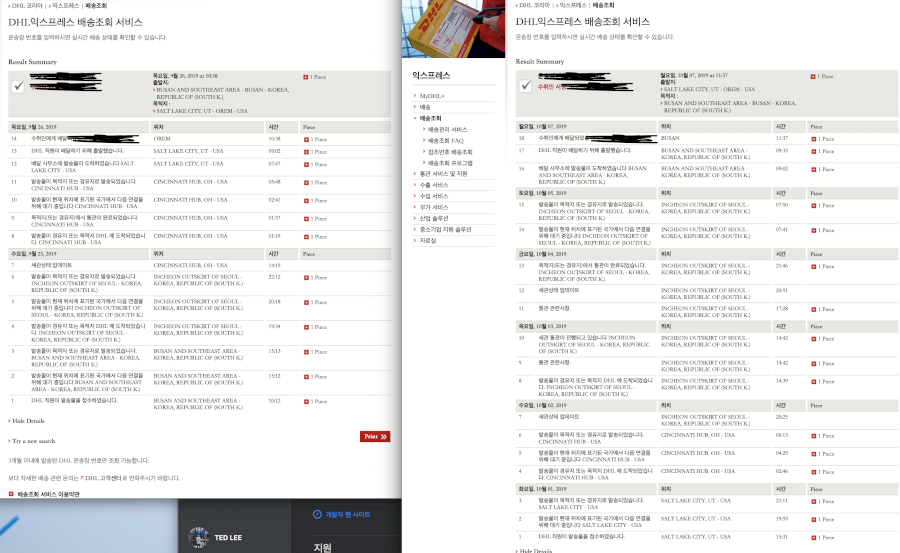Click plus icon on the 09:35 Busan row

pos(813,152)
